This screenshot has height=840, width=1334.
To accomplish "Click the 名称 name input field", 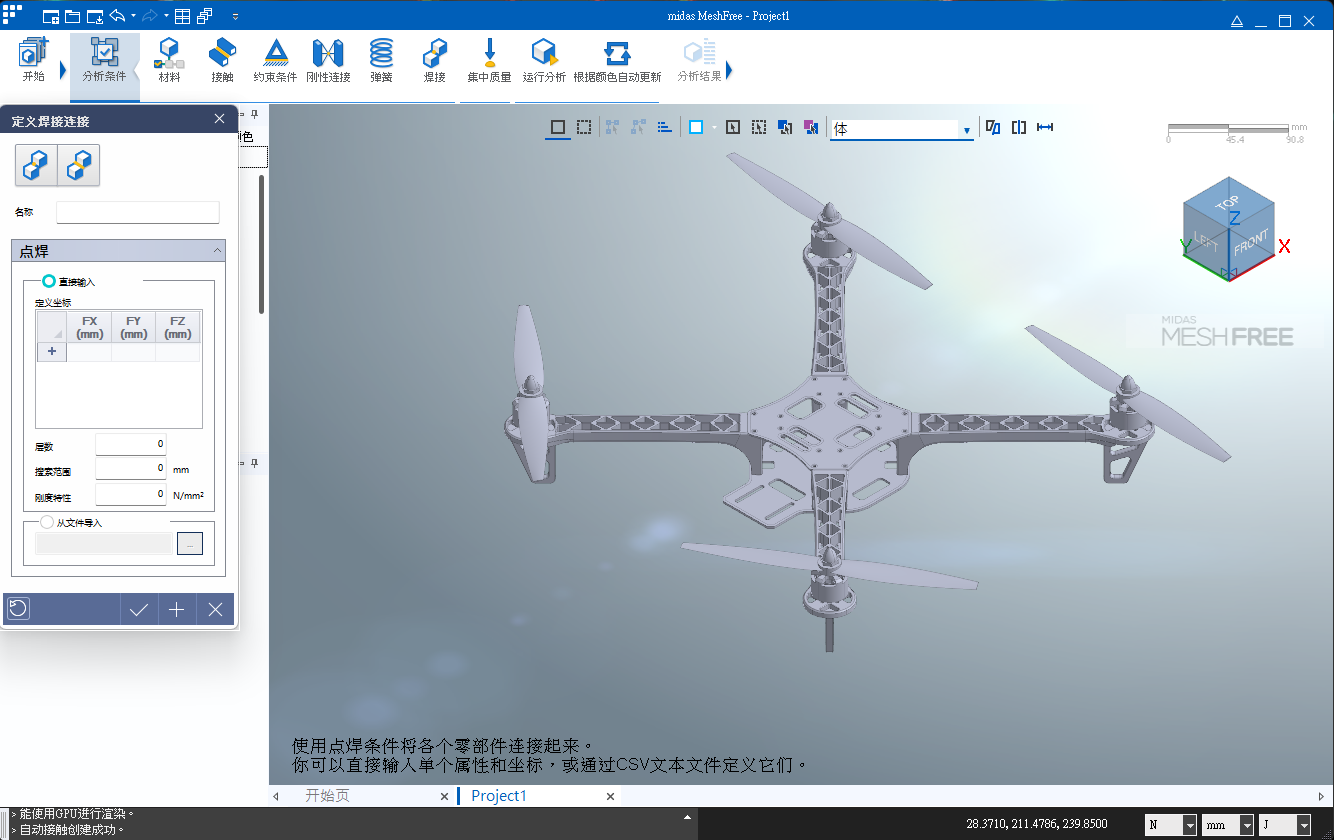I will click(x=138, y=212).
